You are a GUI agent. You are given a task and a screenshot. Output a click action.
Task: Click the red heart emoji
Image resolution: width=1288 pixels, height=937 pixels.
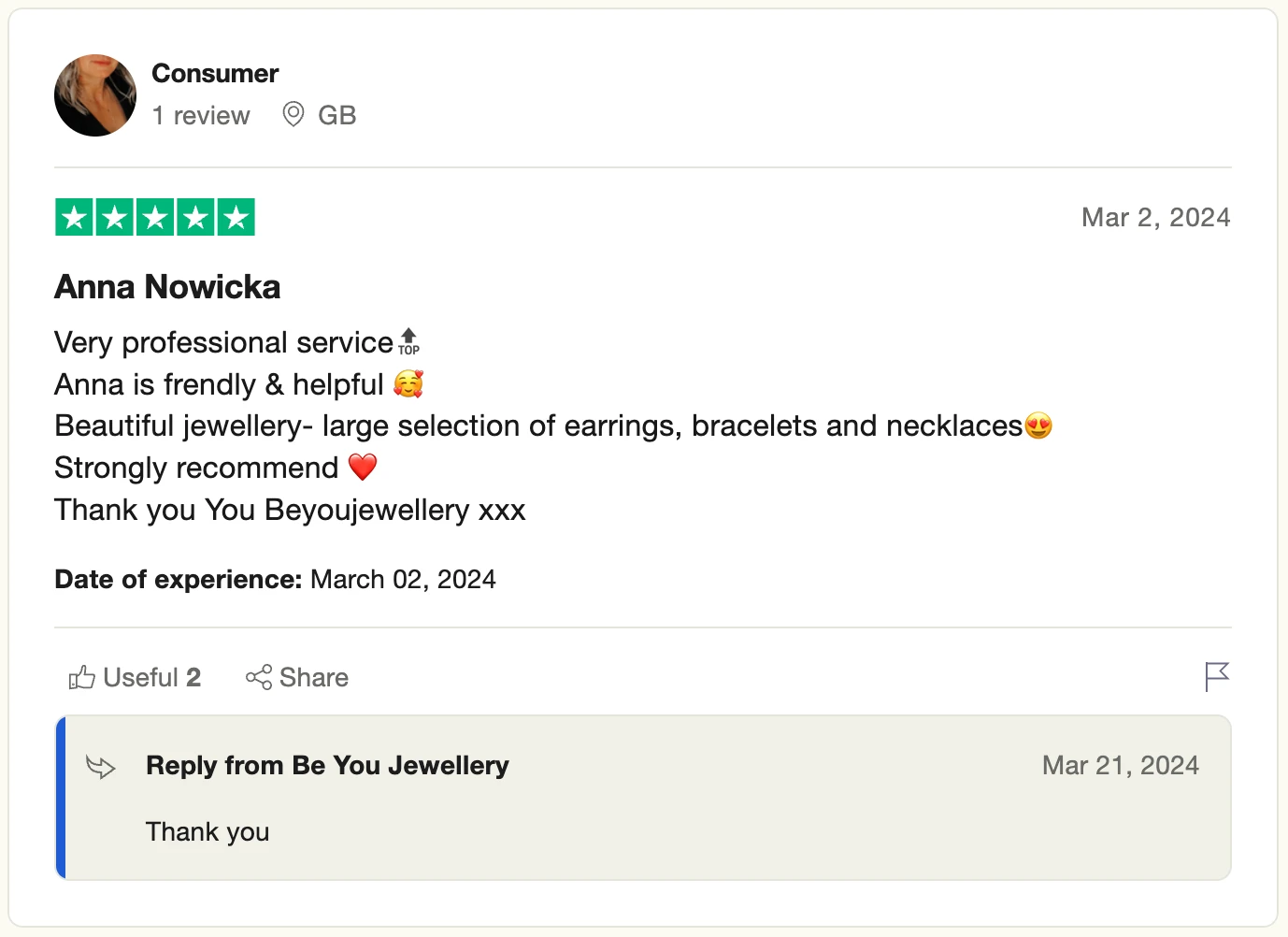(363, 467)
